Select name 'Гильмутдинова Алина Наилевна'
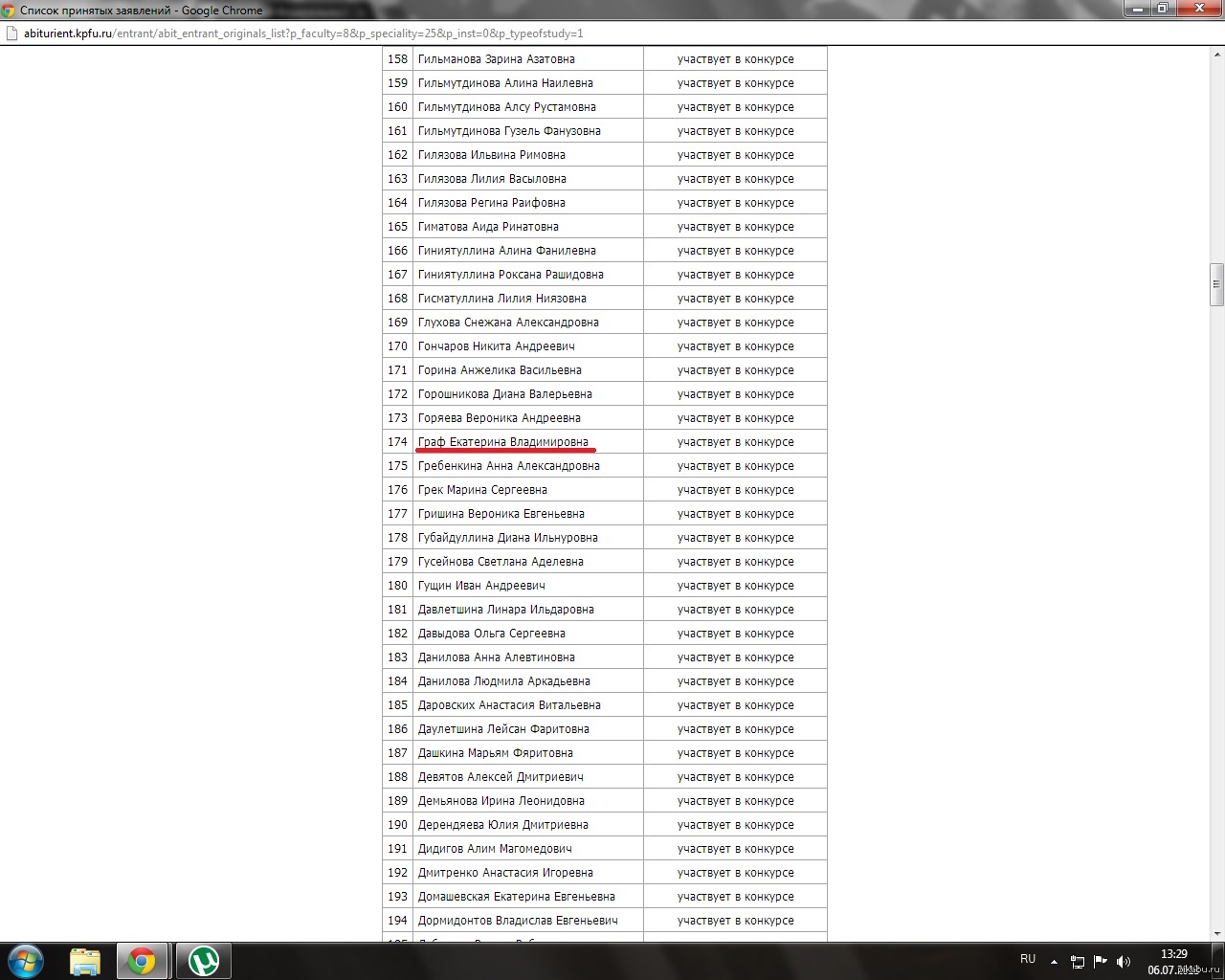The width and height of the screenshot is (1225, 980). [x=505, y=83]
